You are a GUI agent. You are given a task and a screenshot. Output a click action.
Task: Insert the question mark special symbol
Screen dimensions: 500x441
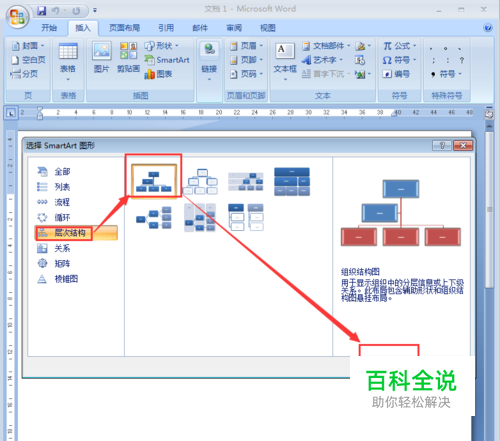(462, 60)
